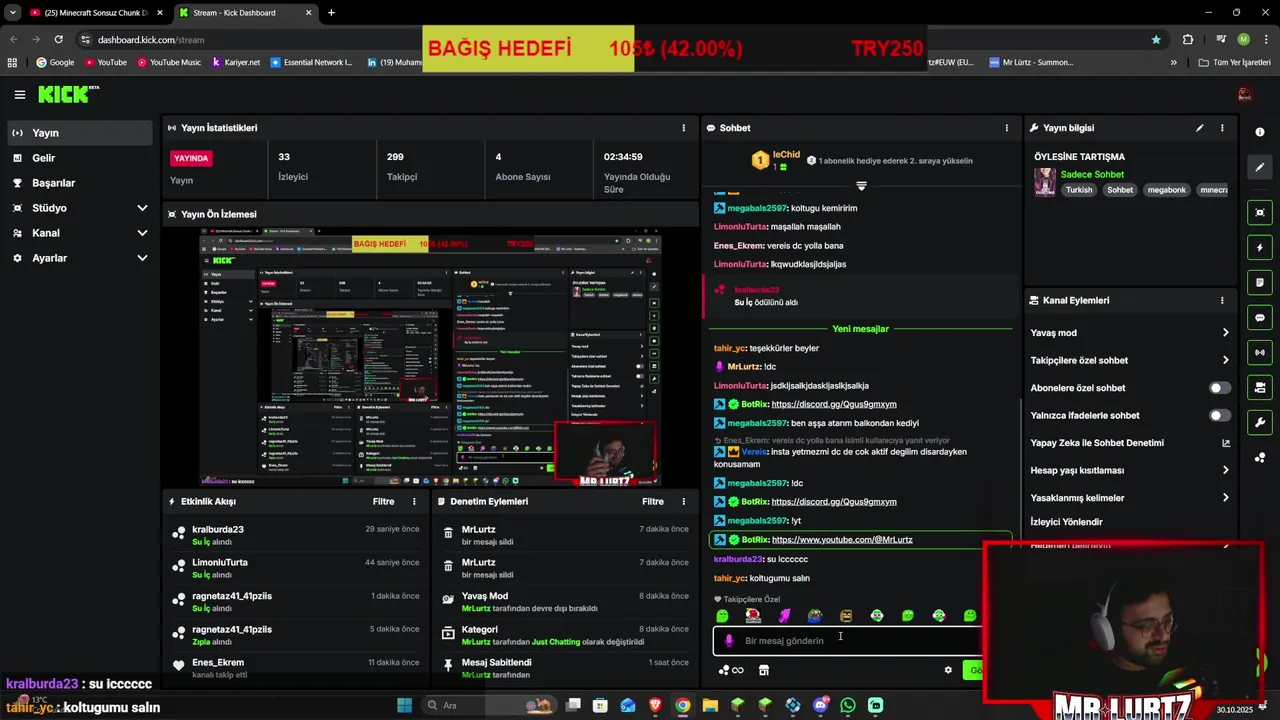Viewport: 1280px width, 720px height.
Task: Open Etkinlik Akışı three-dot menu
Action: tap(414, 502)
